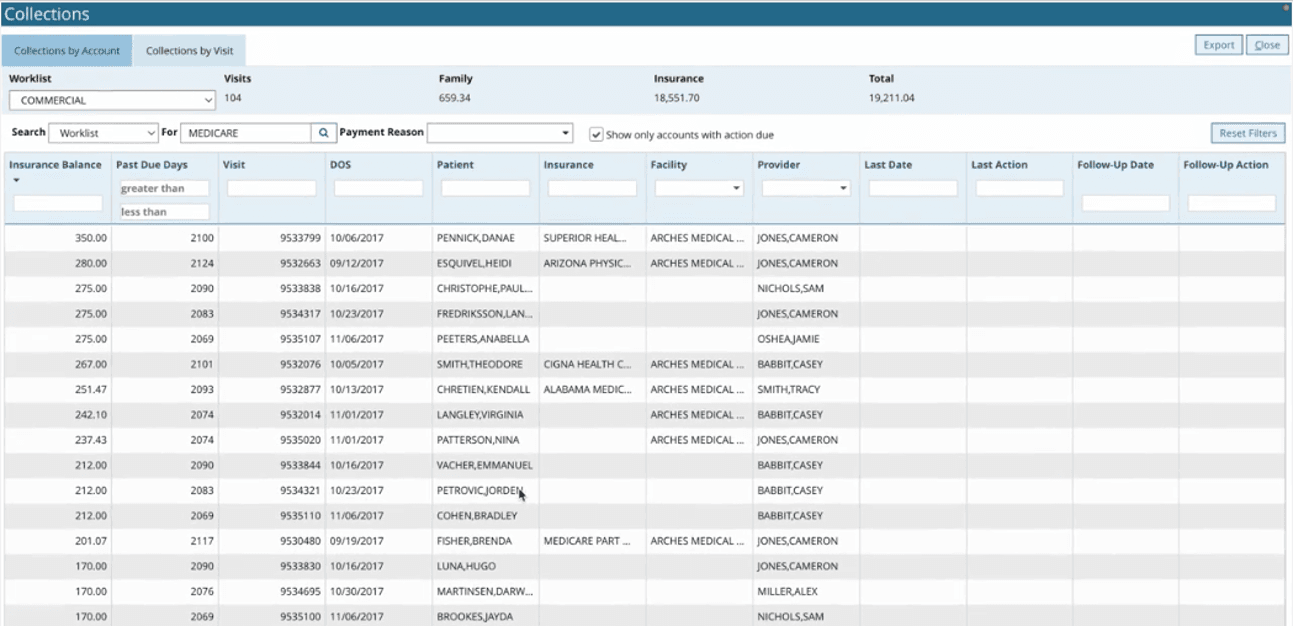Select patient BROOKES,JAYDA
1293x626 pixels.
tap(475, 617)
